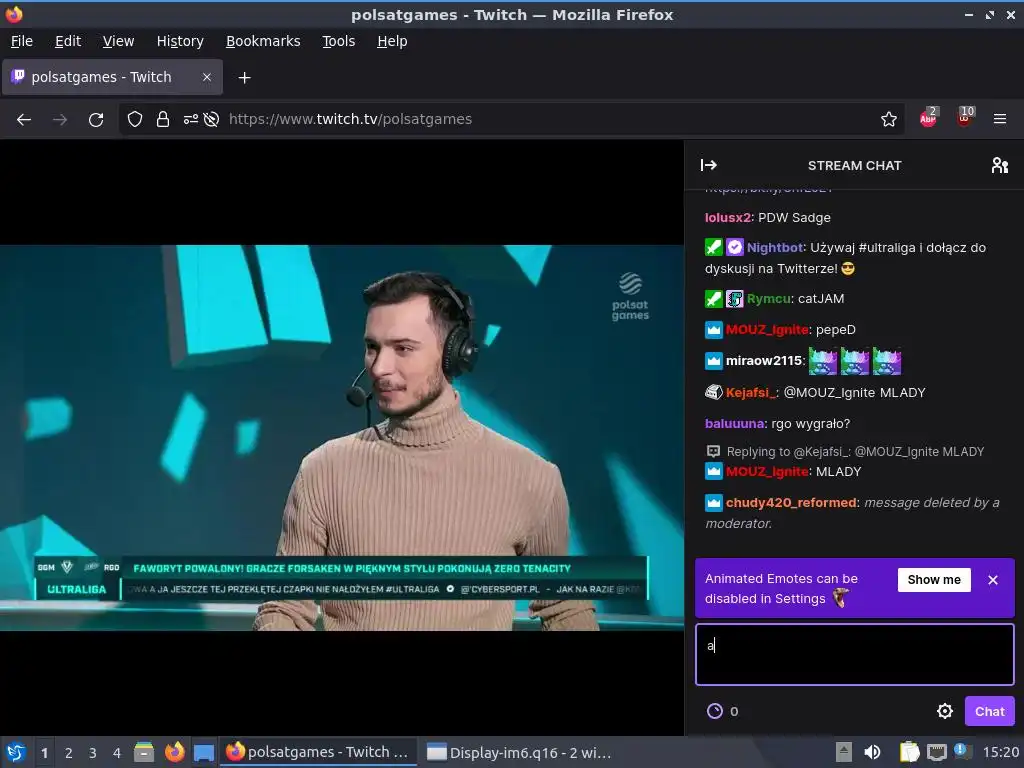Open the community users list icon

point(999,165)
